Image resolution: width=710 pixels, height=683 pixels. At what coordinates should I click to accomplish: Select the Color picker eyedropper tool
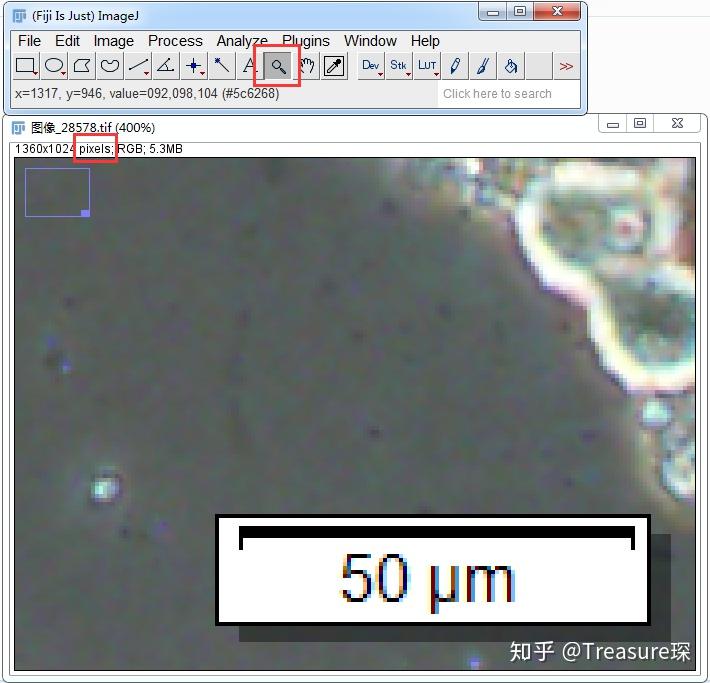point(334,66)
